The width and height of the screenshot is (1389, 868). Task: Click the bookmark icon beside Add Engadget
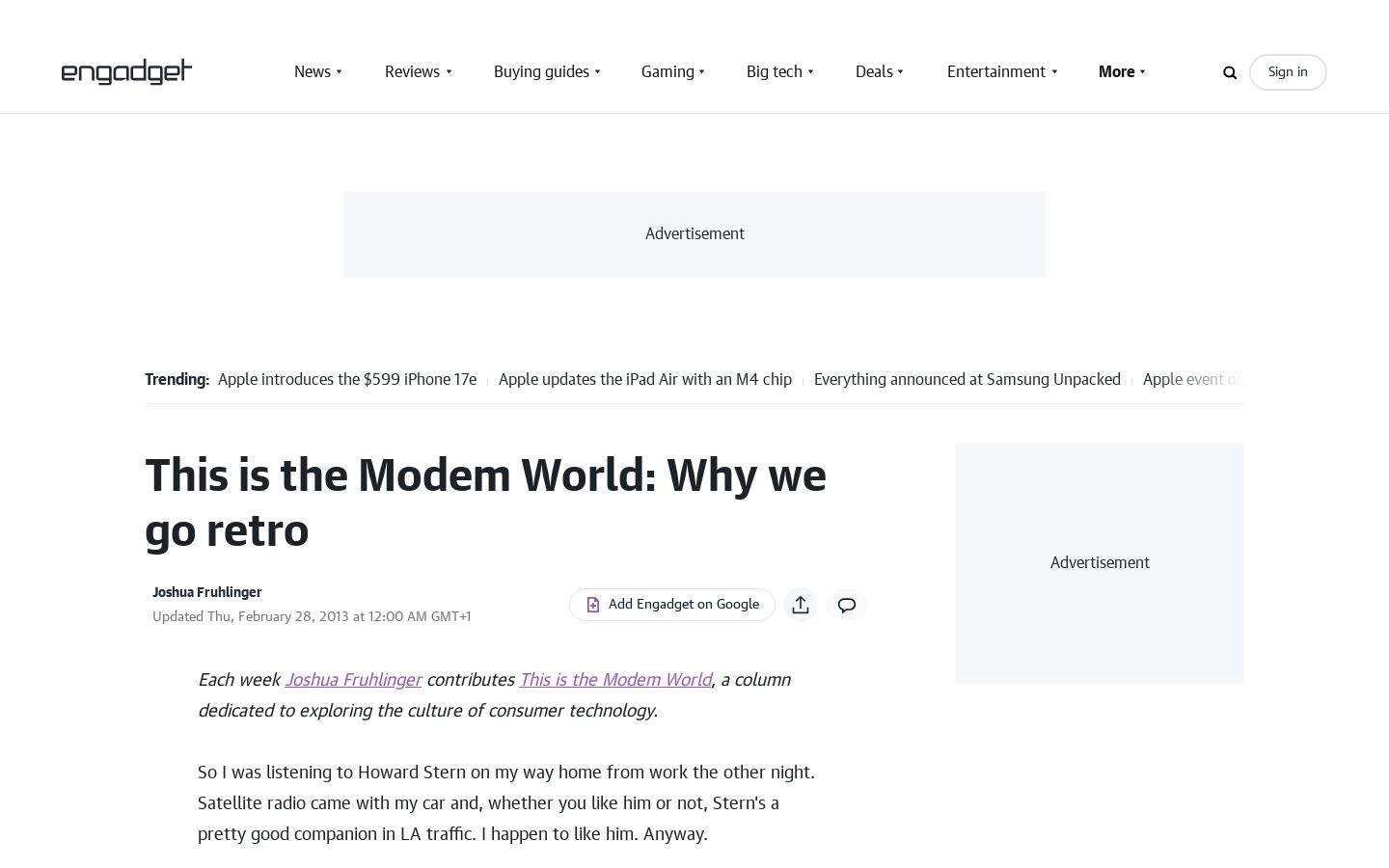tap(593, 605)
